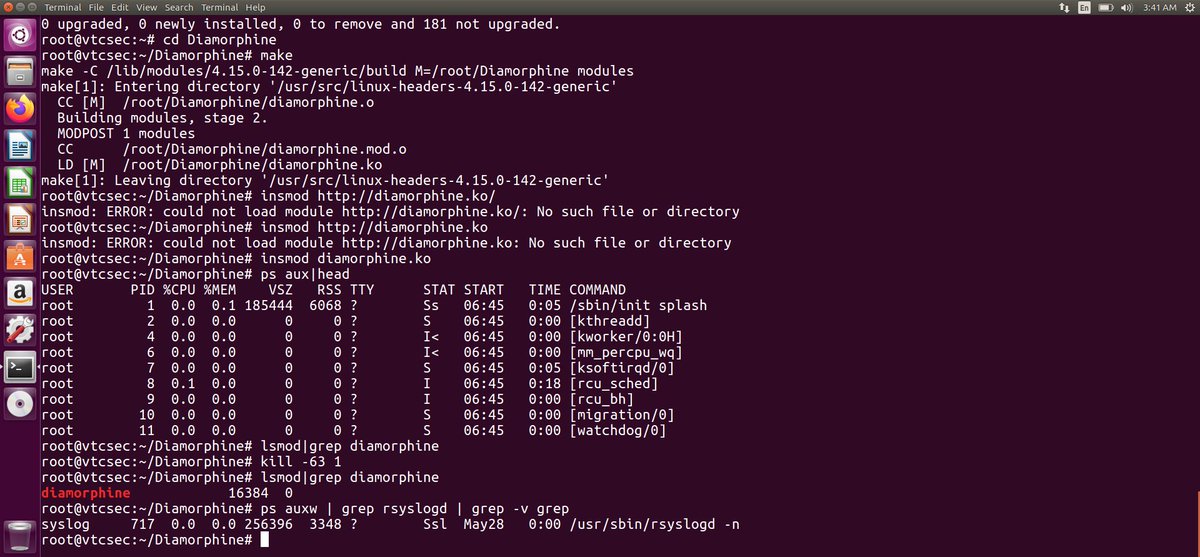Click the 'make[1]: Leaving directory' line

[x=324, y=180]
